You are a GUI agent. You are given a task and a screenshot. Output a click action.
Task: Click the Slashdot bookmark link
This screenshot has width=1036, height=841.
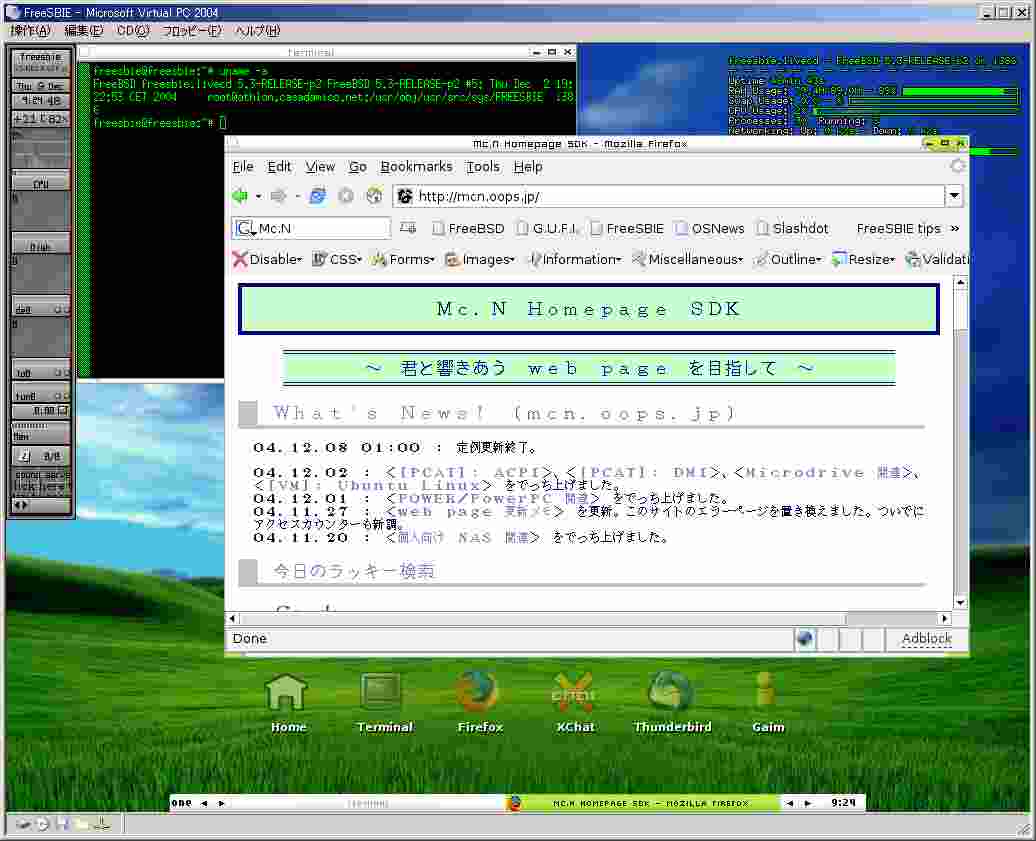(791, 228)
